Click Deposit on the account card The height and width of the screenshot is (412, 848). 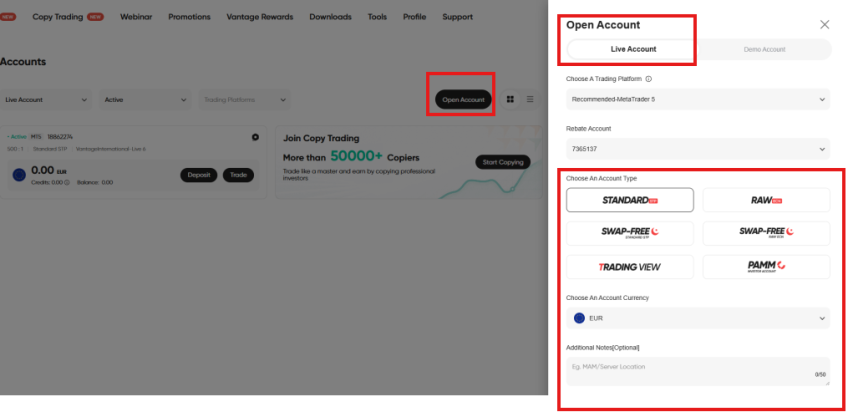198,175
